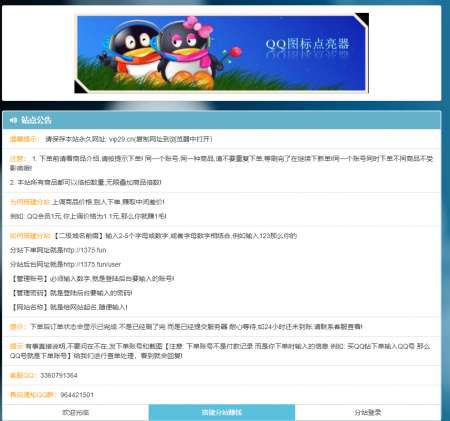The image size is (450, 421).
Task: Click the red flower in the banner
Action: pyautogui.click(x=235, y=52)
